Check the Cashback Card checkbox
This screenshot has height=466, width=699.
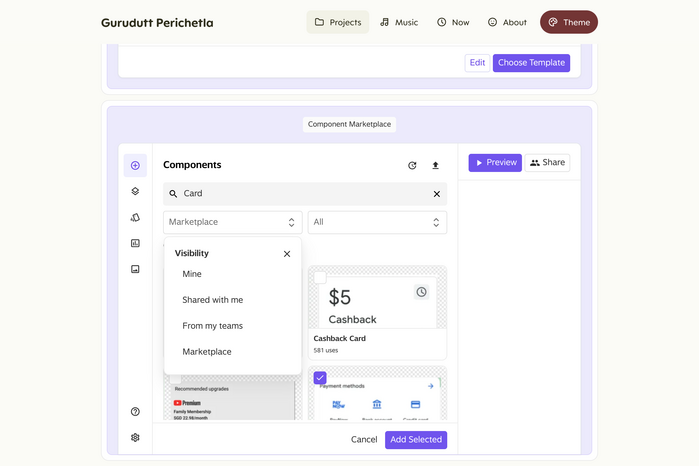320,277
